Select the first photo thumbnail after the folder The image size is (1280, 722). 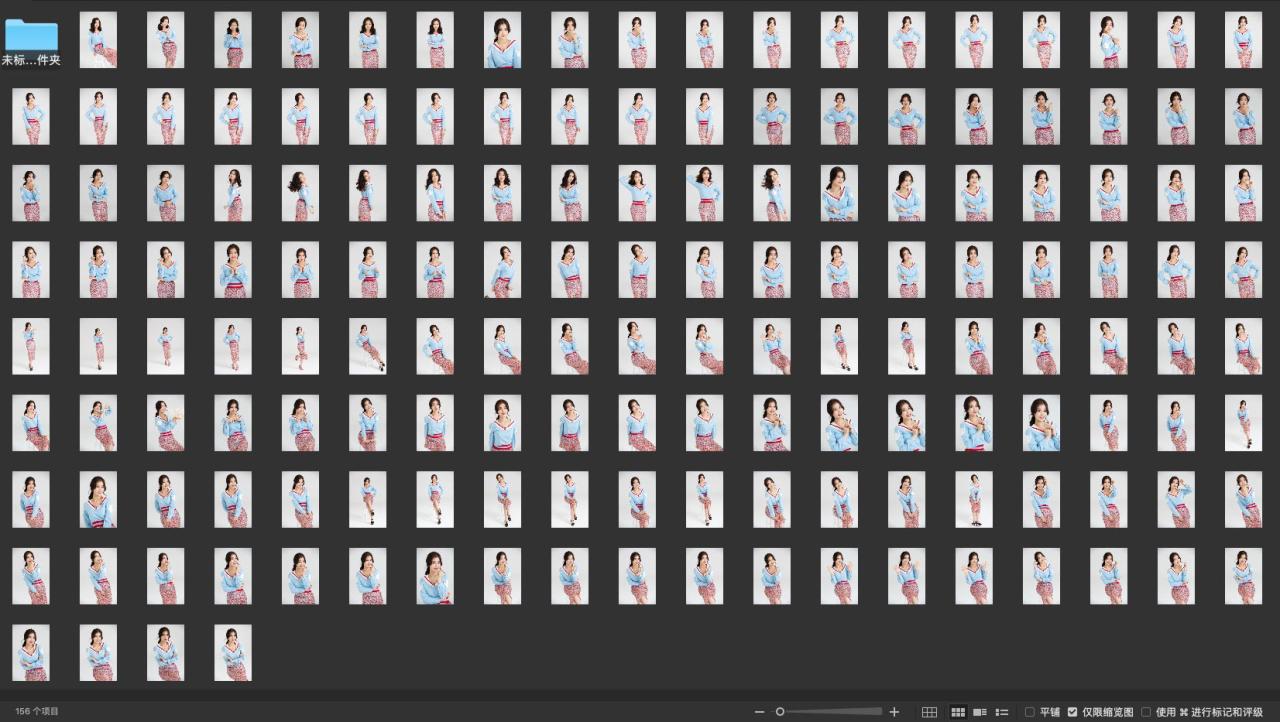(98, 40)
